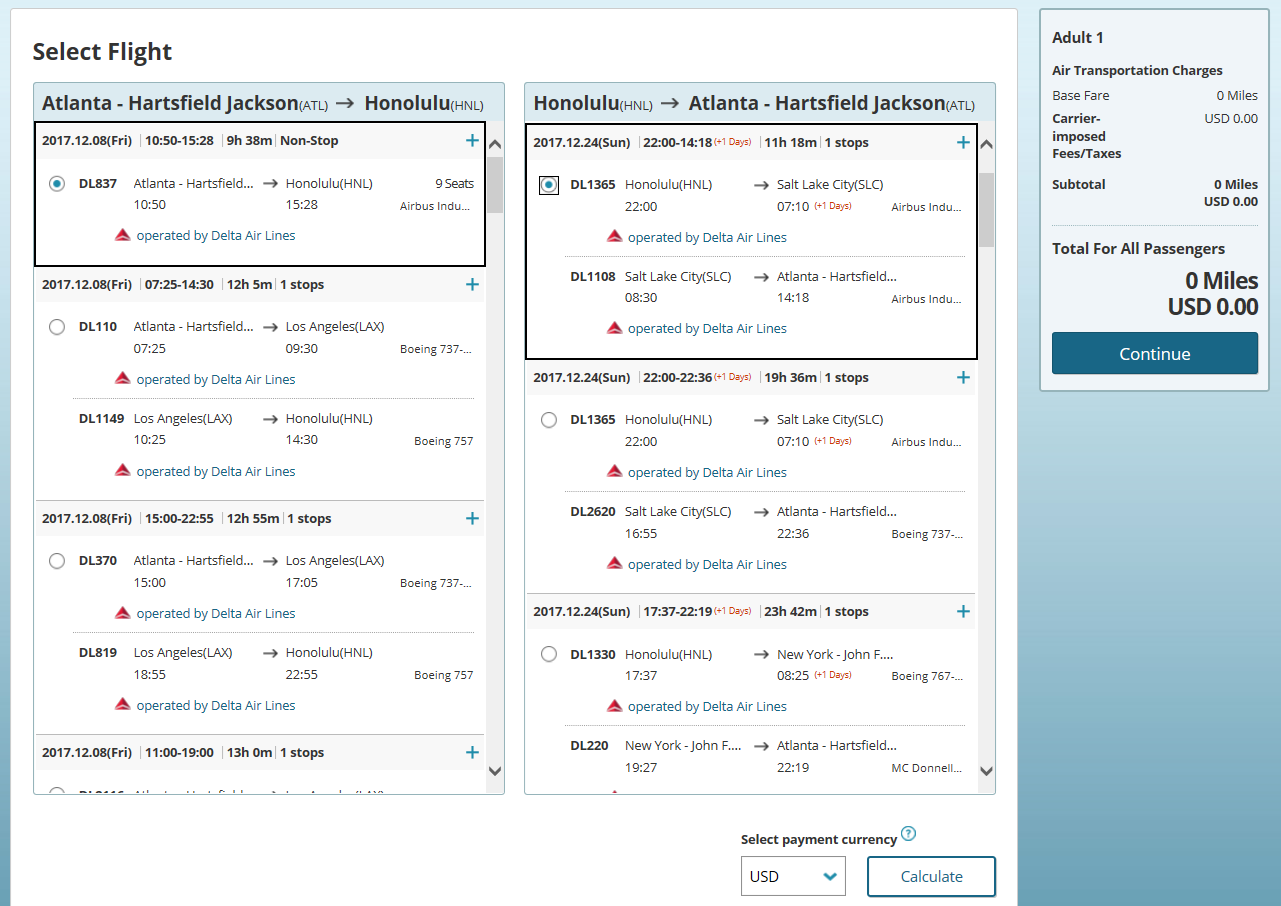The width and height of the screenshot is (1281, 906).
Task: Open the operated by Delta link under DL837
Action: [x=216, y=236]
